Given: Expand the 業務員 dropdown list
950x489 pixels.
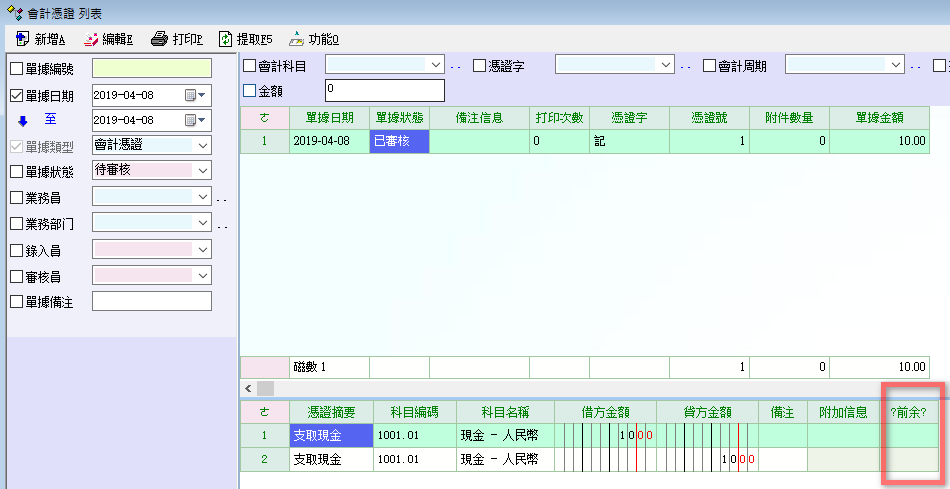Looking at the screenshot, I should (203, 197).
